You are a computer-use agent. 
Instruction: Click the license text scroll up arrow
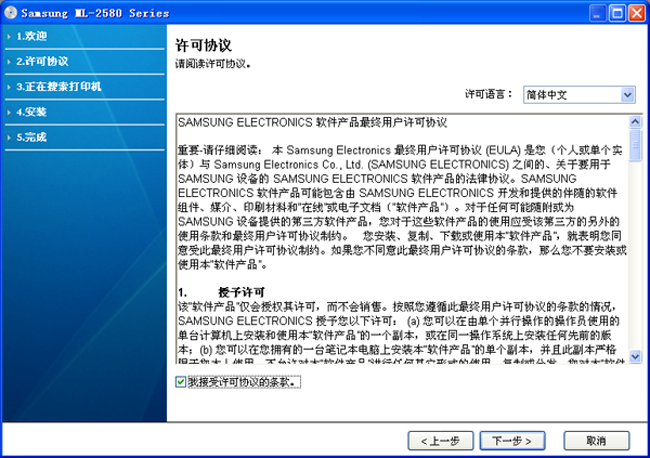[635, 121]
